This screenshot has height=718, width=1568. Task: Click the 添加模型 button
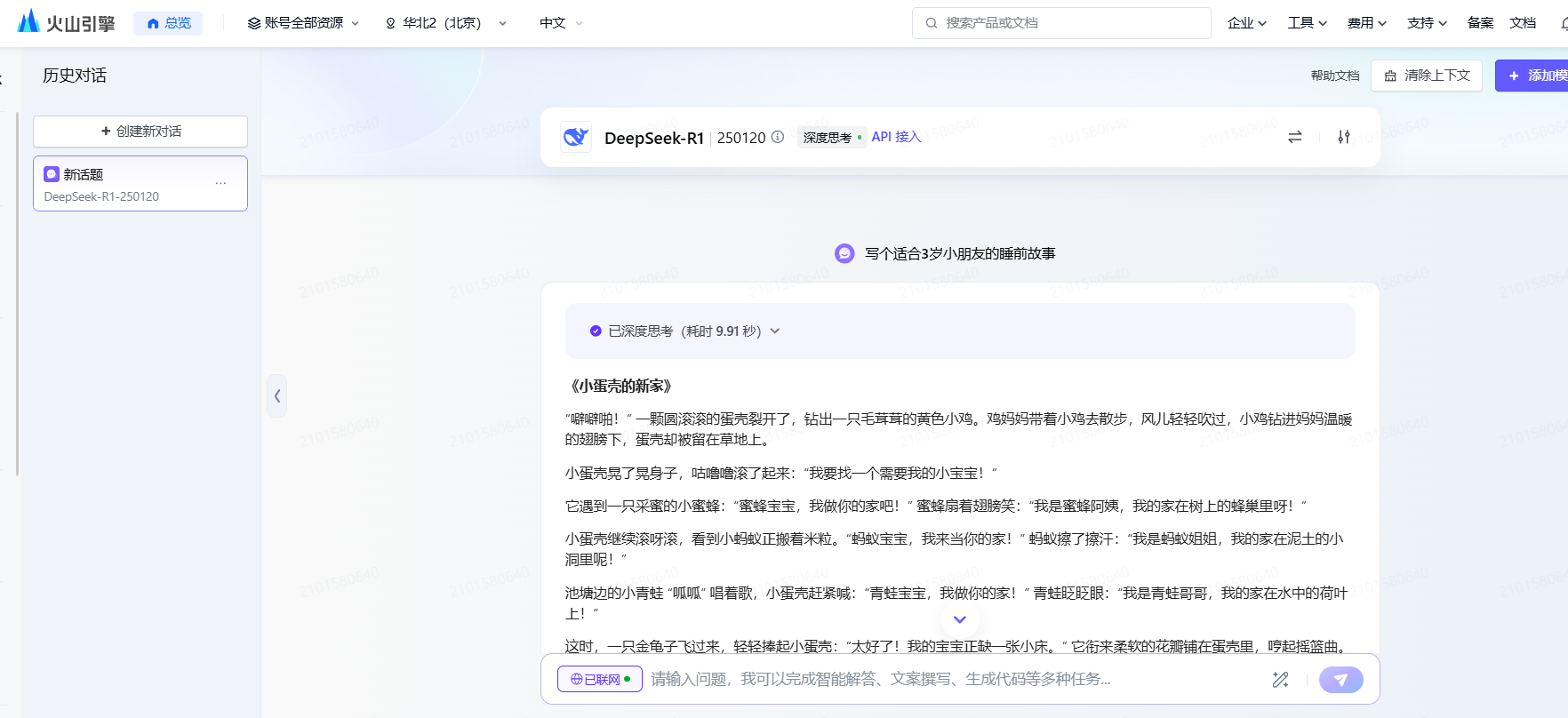1532,76
